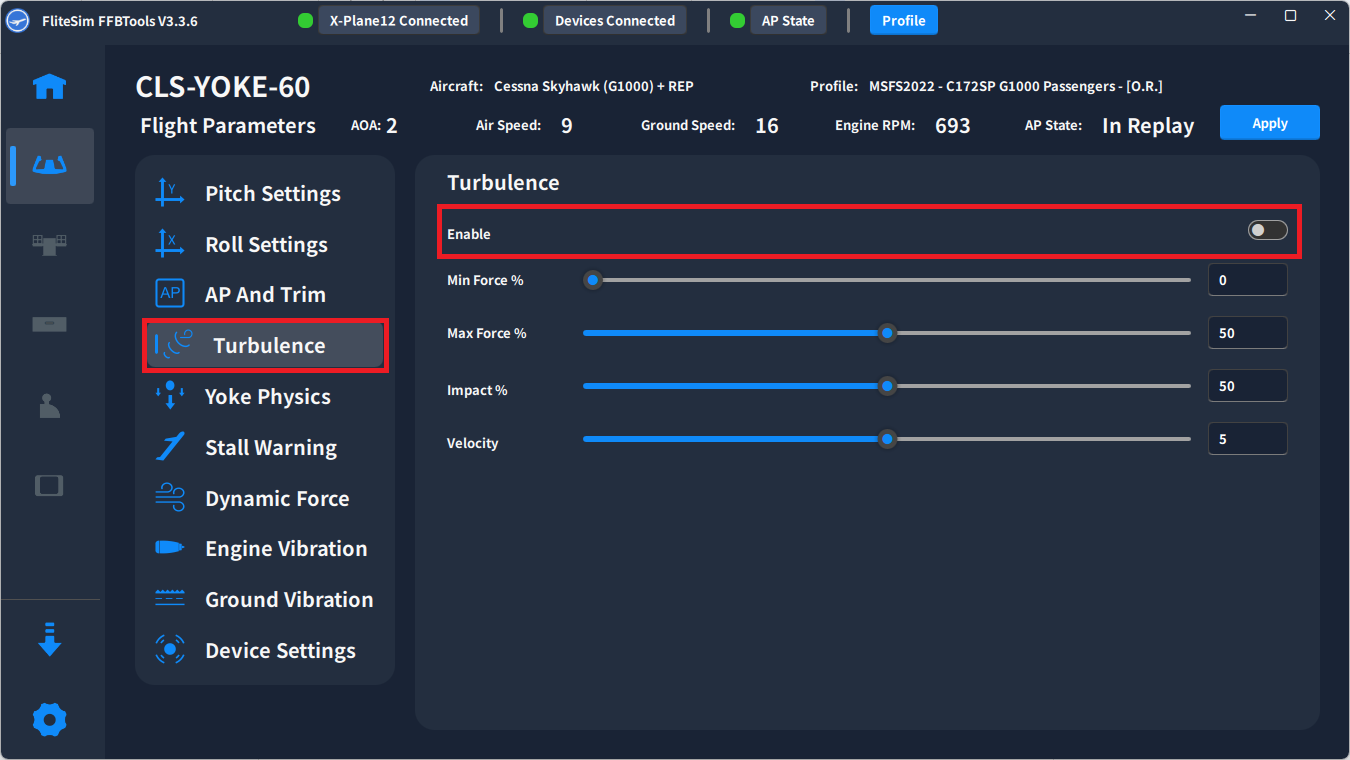
Task: Click the Devices Connected status button
Action: (615, 20)
